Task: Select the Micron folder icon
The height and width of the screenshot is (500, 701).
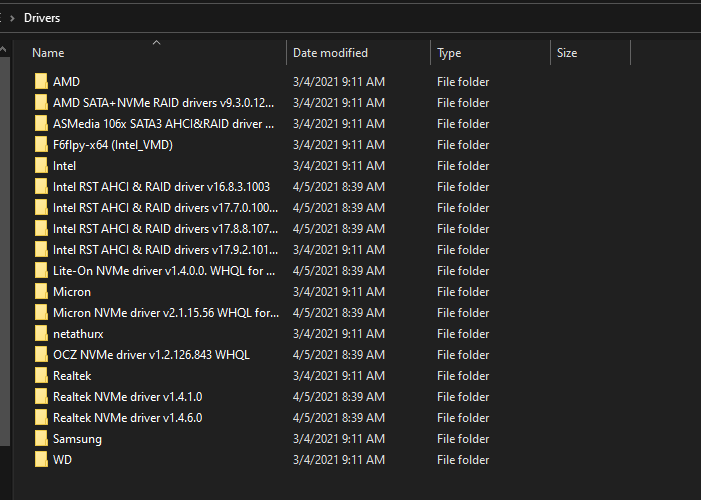Action: (x=41, y=292)
